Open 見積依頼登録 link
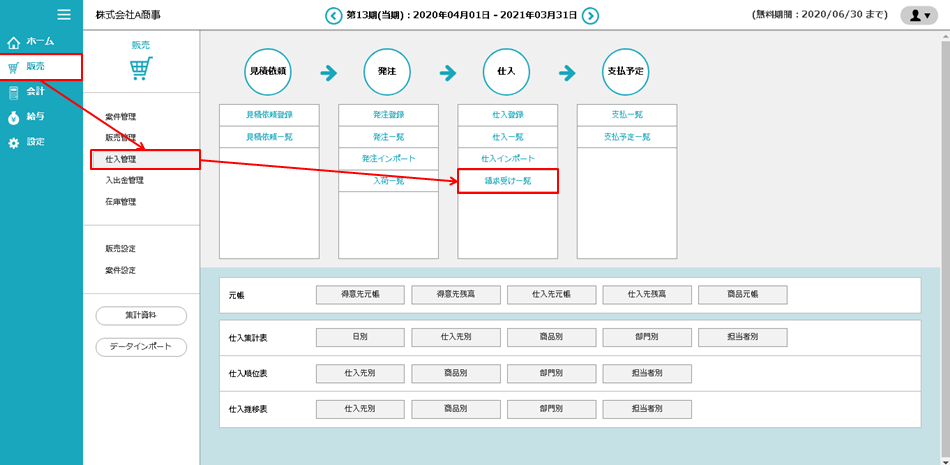Screen dimensions: 950x465 point(268,115)
